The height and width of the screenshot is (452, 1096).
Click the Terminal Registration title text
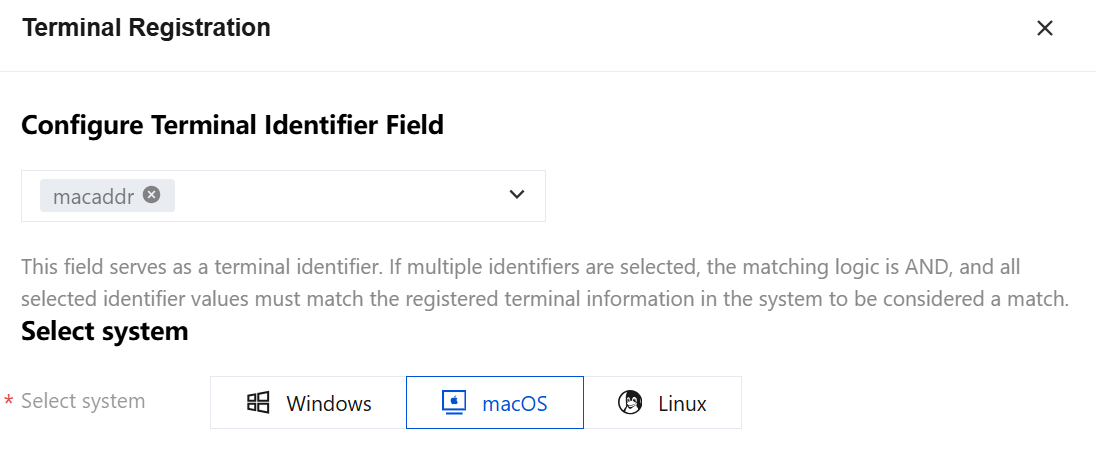coord(146,28)
